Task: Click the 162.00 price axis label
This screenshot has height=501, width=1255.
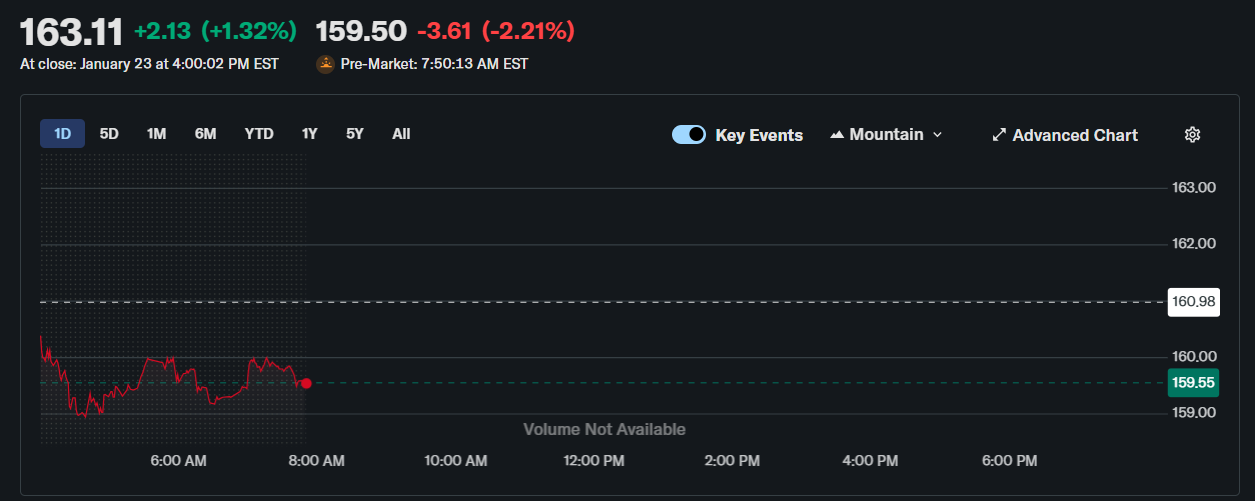Action: (x=1194, y=244)
